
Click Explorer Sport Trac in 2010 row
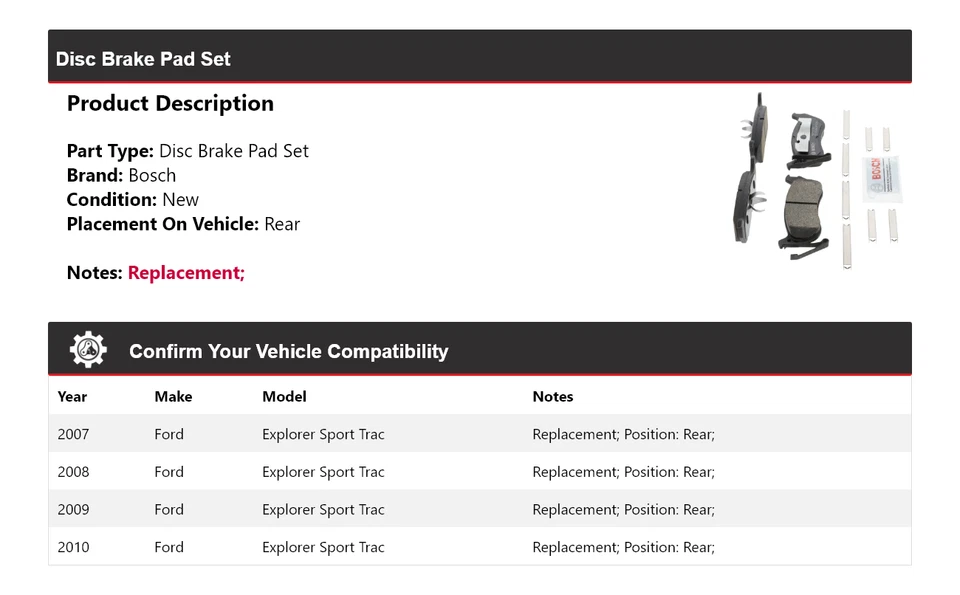323,547
